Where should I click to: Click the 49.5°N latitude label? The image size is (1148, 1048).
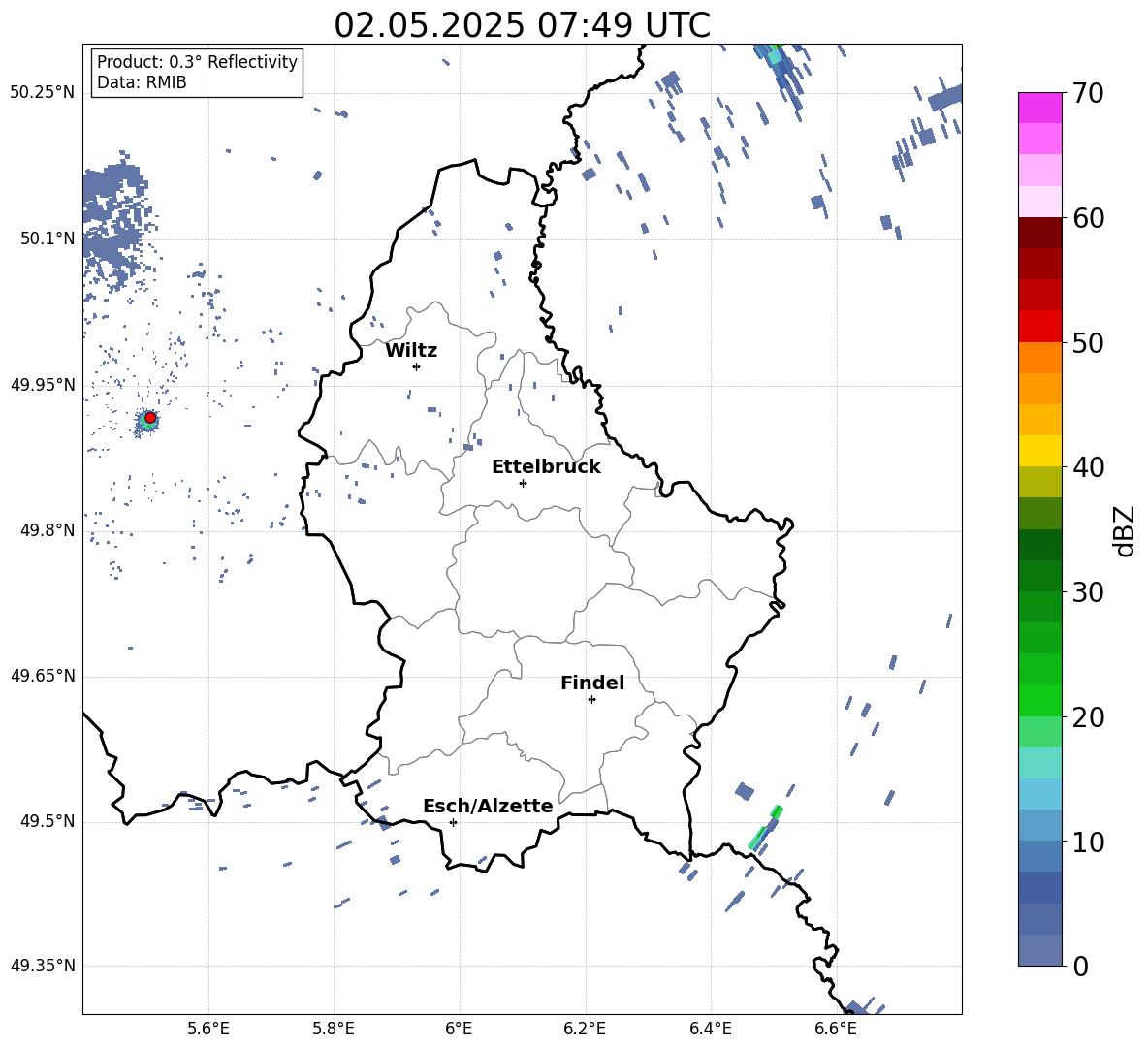[x=47, y=821]
